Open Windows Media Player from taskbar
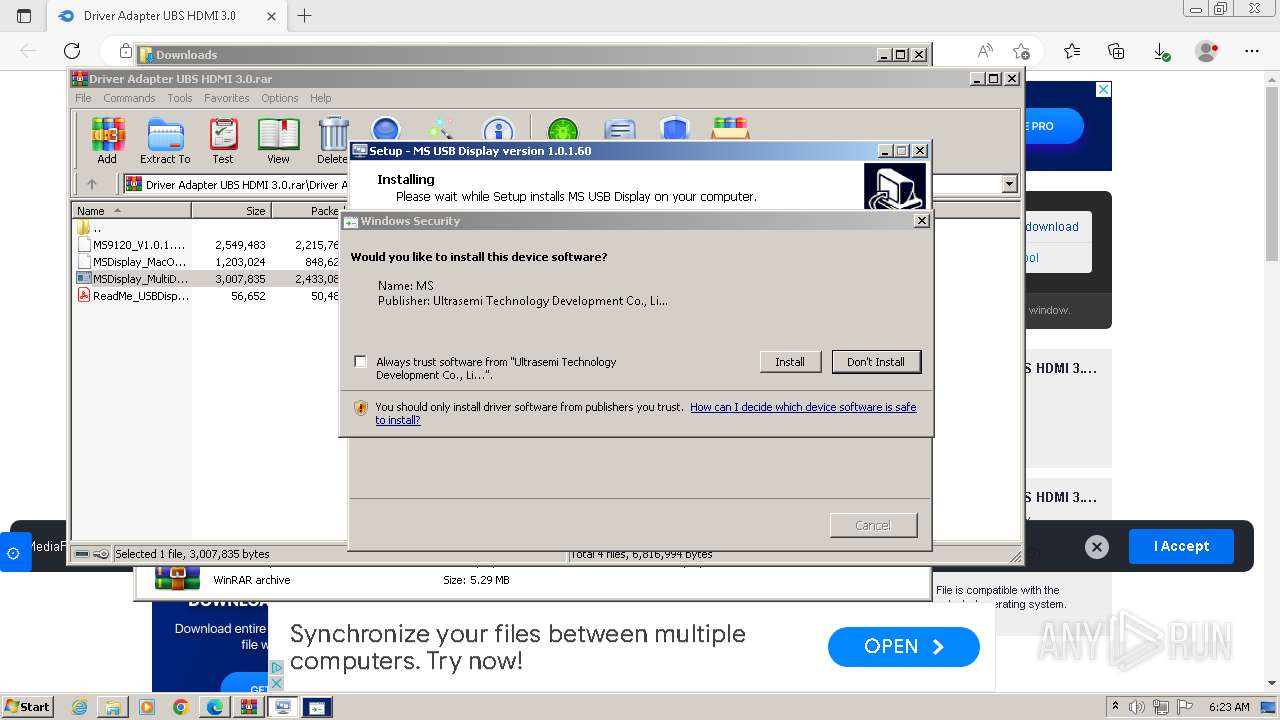Viewport: 1280px width, 720px height. pos(147,707)
